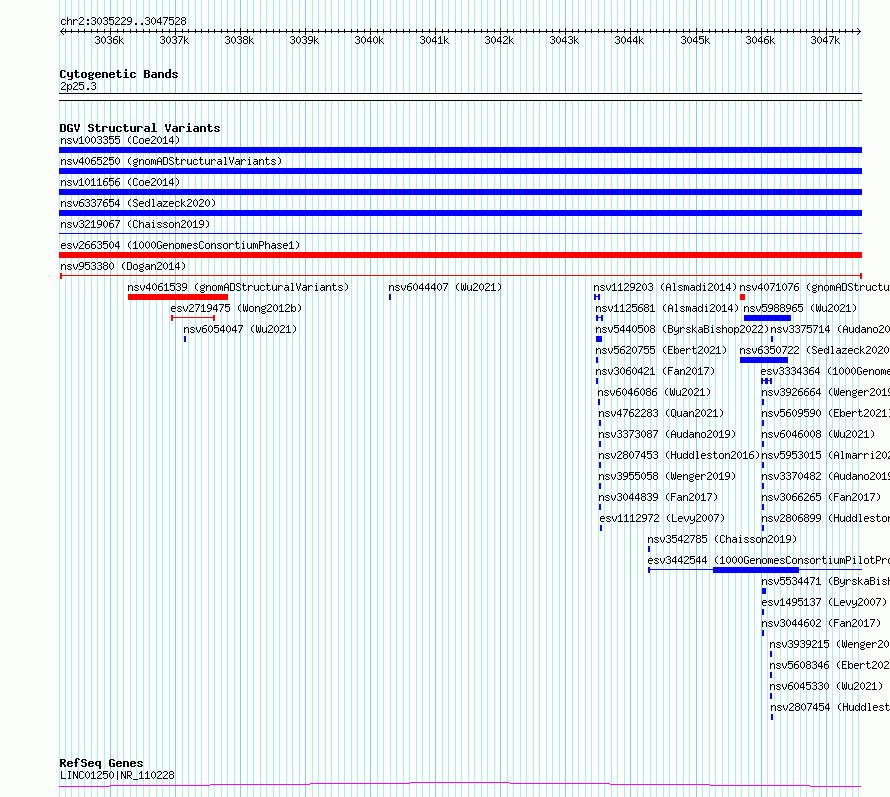This screenshot has width=890, height=797.
Task: Open the nsv3370482 Audano variant label
Action: (x=825, y=476)
